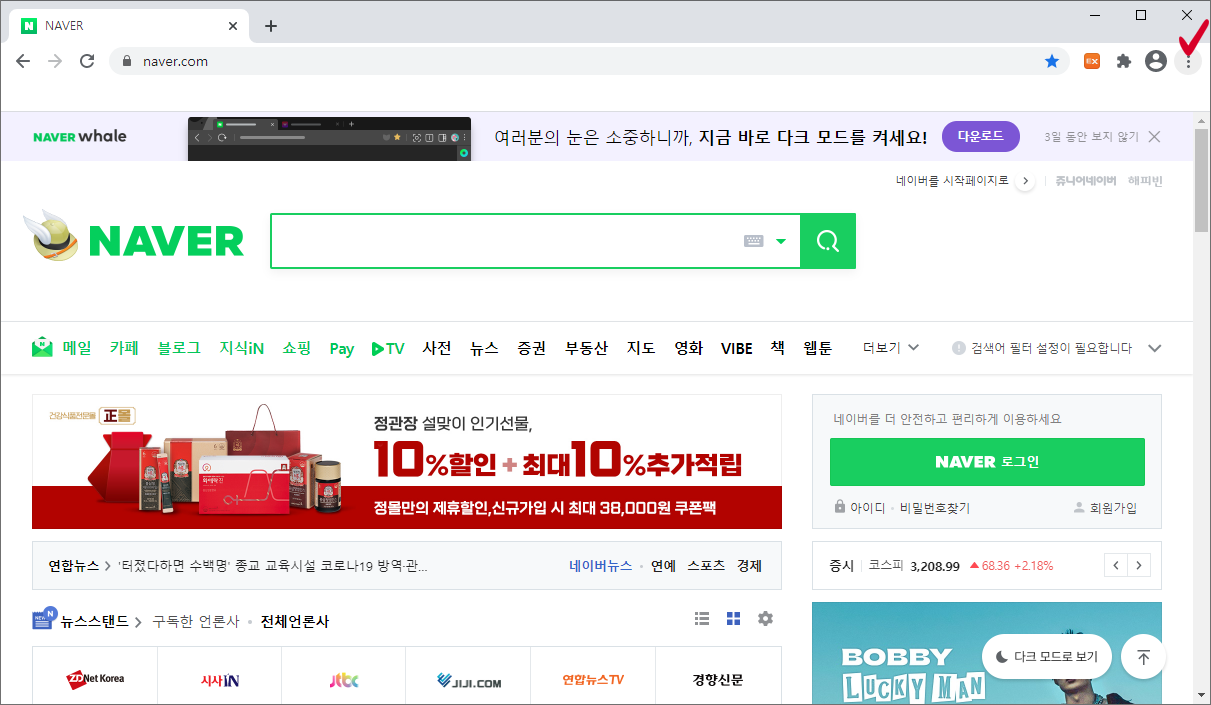Open the 지식iN menu
Screen dimensions: 1211x705
[242, 348]
